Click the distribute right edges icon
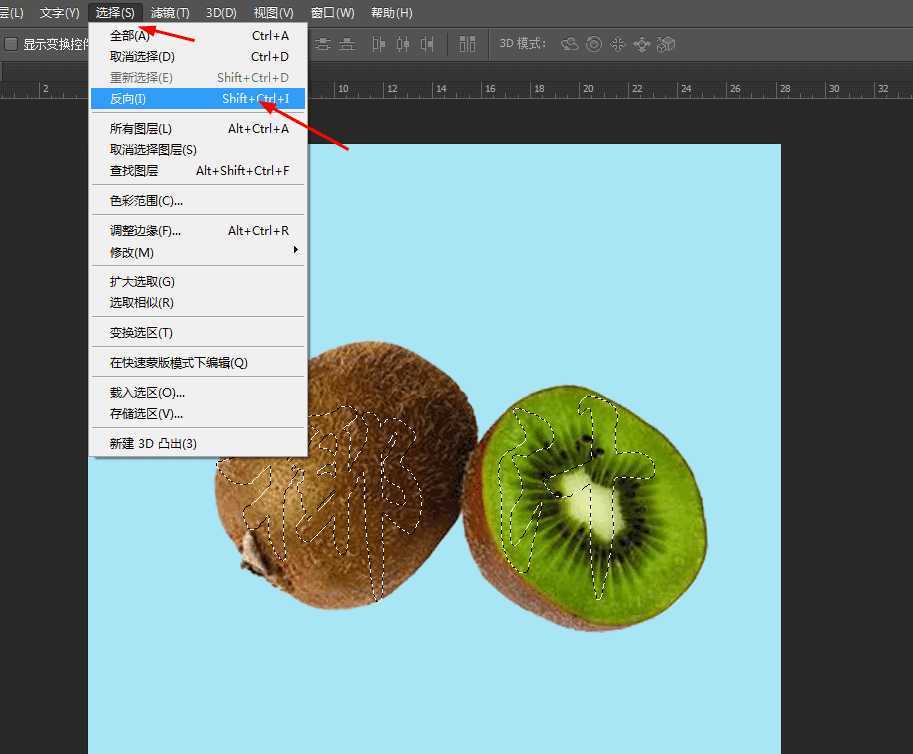Viewport: 913px width, 754px height. (426, 44)
